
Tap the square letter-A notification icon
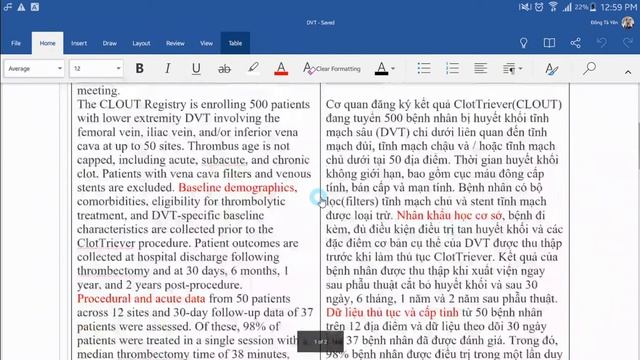point(35,7)
